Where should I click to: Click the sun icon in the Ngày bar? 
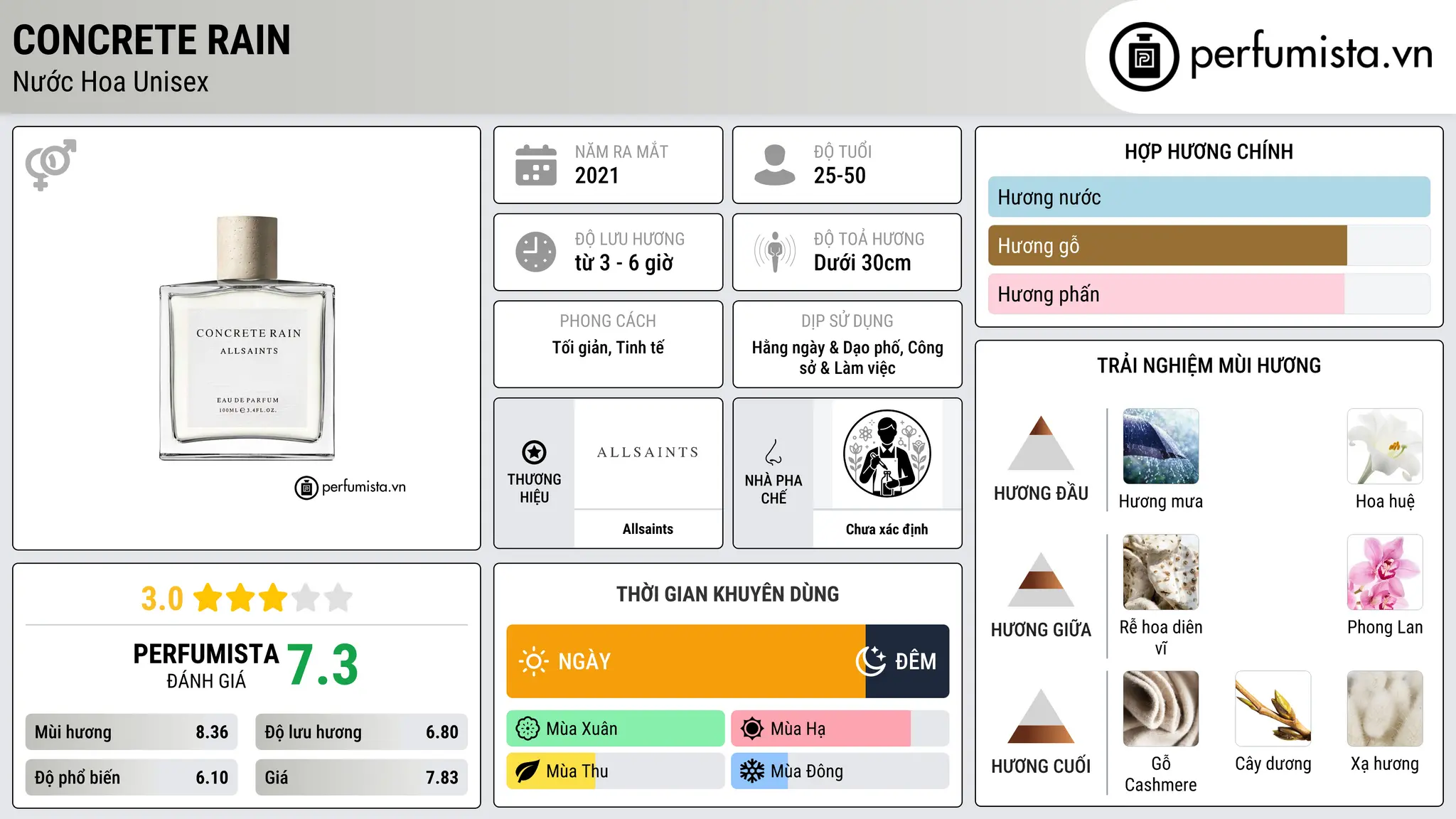pos(533,661)
